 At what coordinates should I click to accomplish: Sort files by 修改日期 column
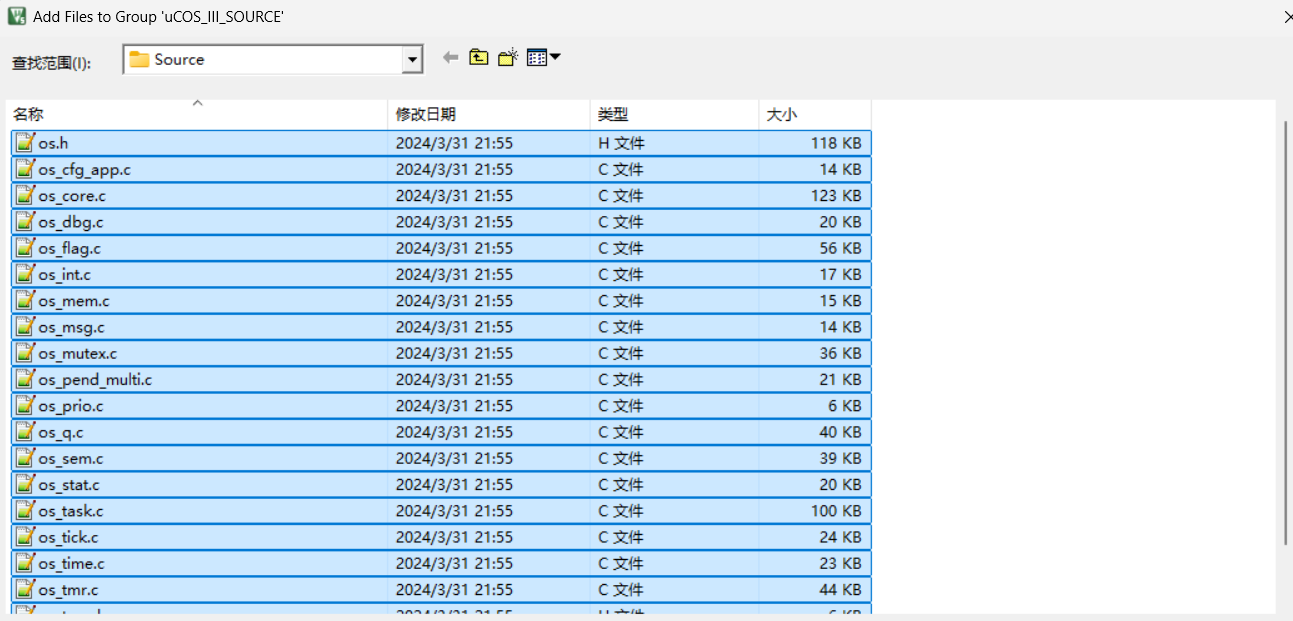pyautogui.click(x=489, y=114)
